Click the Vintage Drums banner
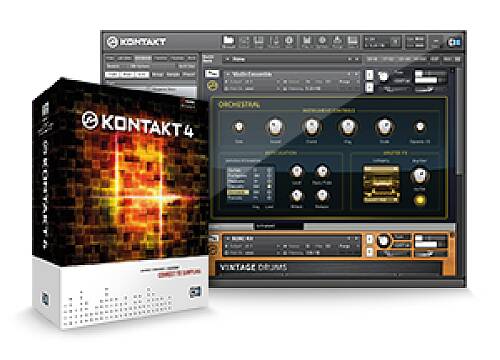500x360 pixels. [330, 267]
